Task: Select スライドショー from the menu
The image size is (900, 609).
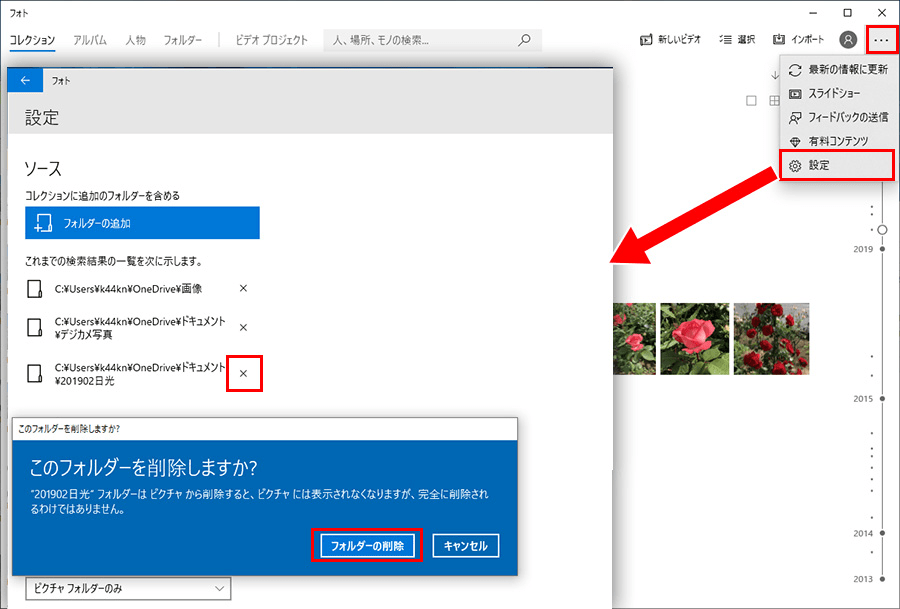Action: [836, 93]
